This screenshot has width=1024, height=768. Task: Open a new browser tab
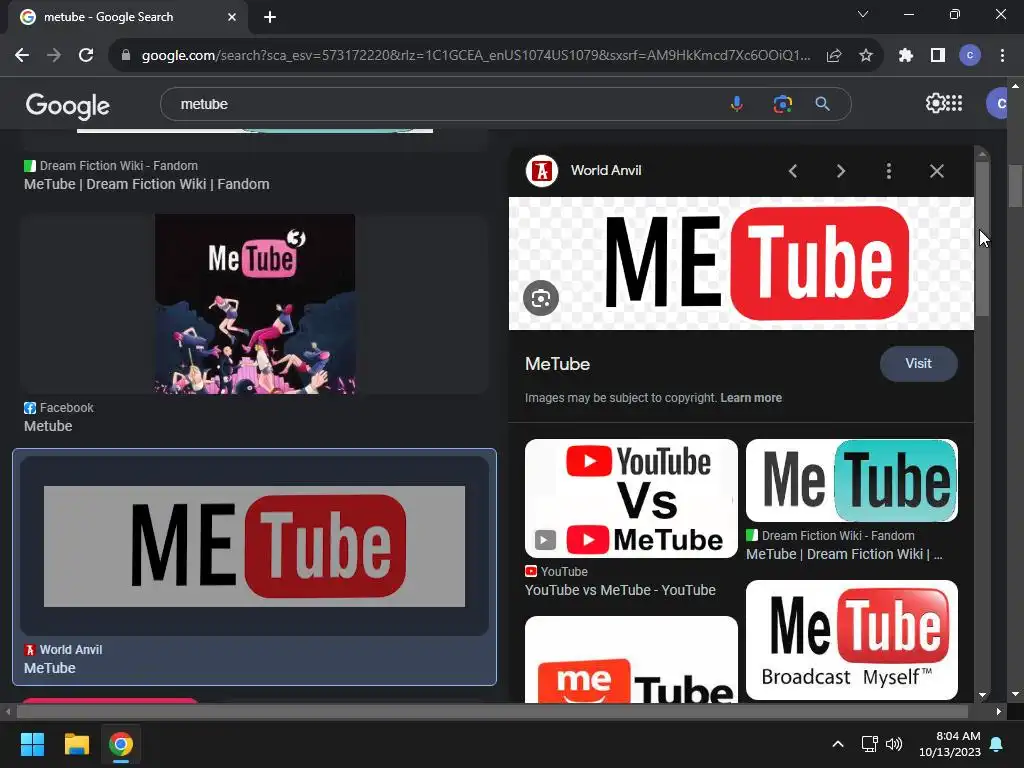[x=270, y=17]
